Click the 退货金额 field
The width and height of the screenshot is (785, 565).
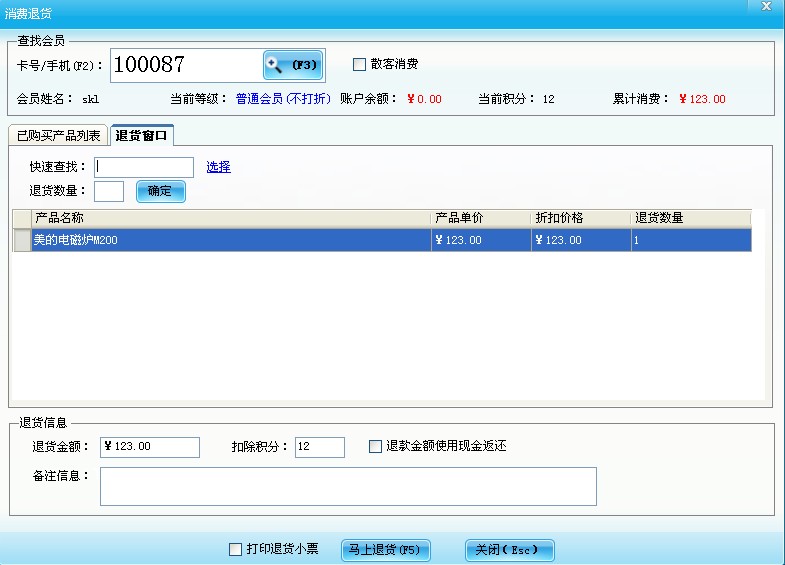[x=149, y=447]
